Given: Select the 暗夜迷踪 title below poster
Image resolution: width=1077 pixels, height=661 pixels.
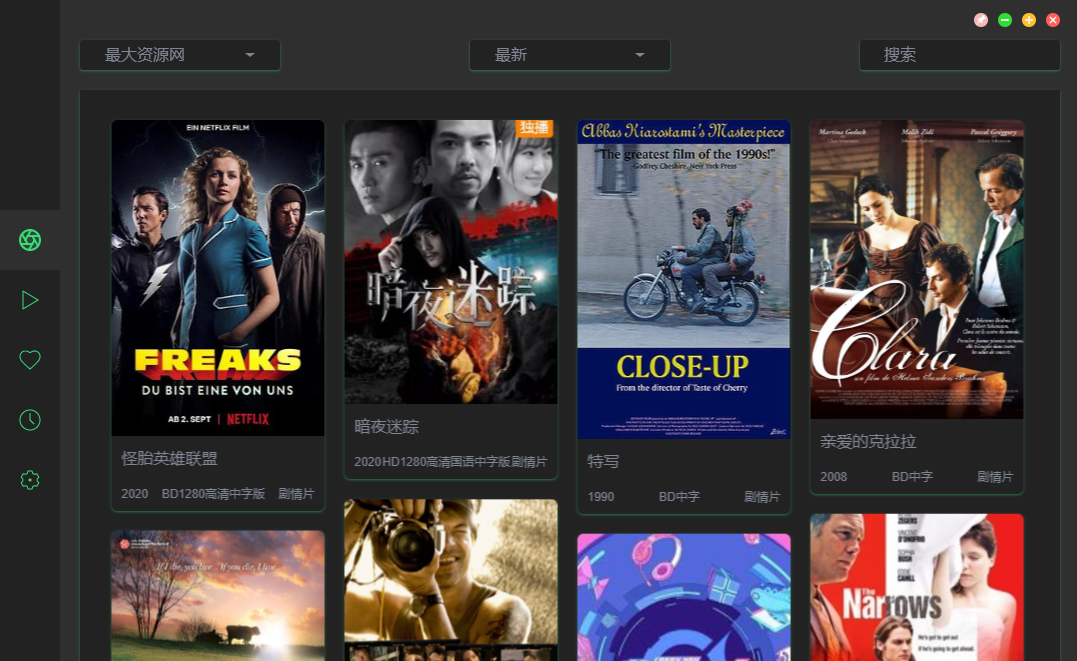Looking at the screenshot, I should (386, 427).
